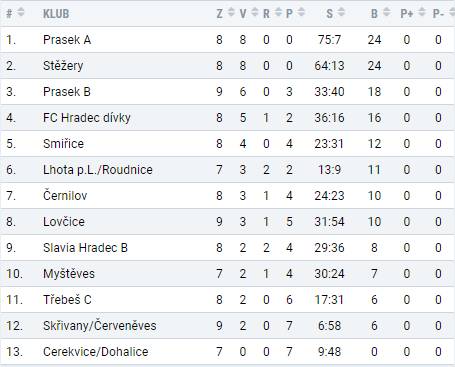Sort by V wins column arrows
The height and width of the screenshot is (367, 455).
coord(255,12)
